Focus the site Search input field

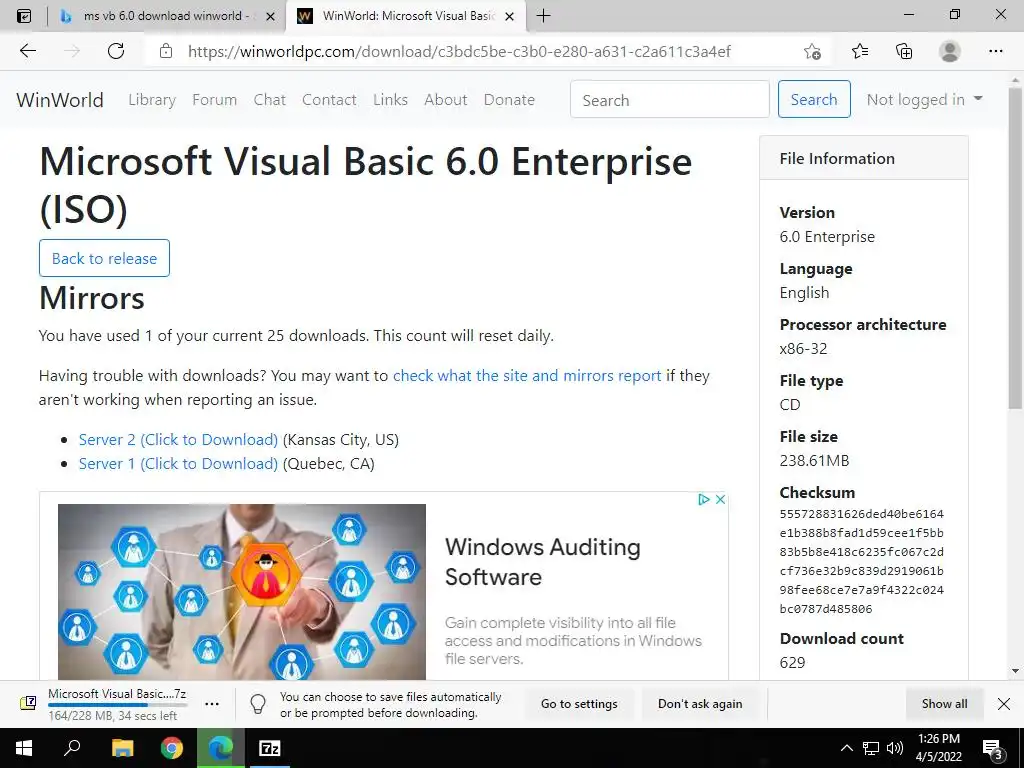(x=669, y=99)
